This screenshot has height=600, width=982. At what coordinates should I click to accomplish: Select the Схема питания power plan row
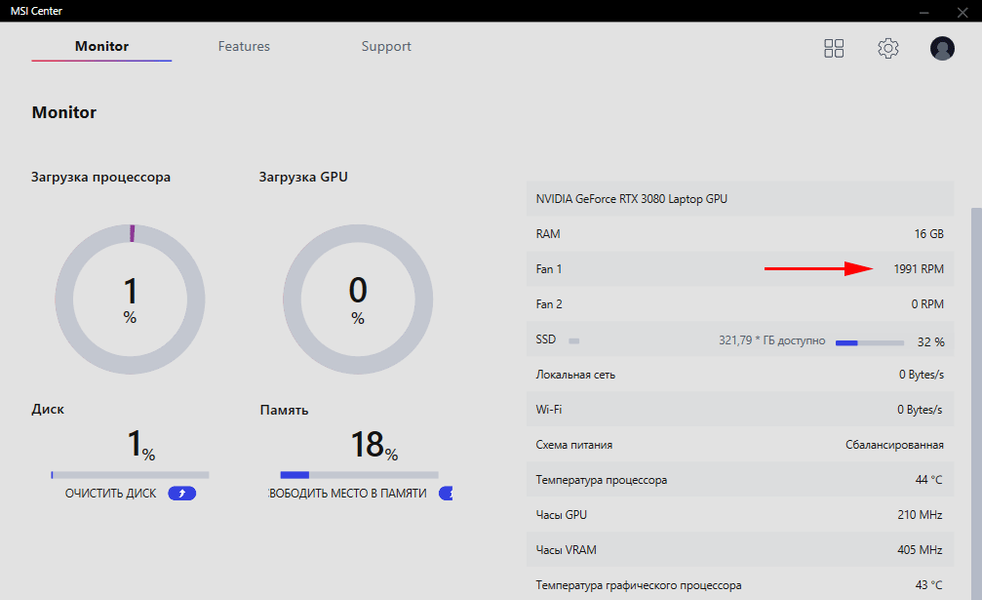[740, 445]
